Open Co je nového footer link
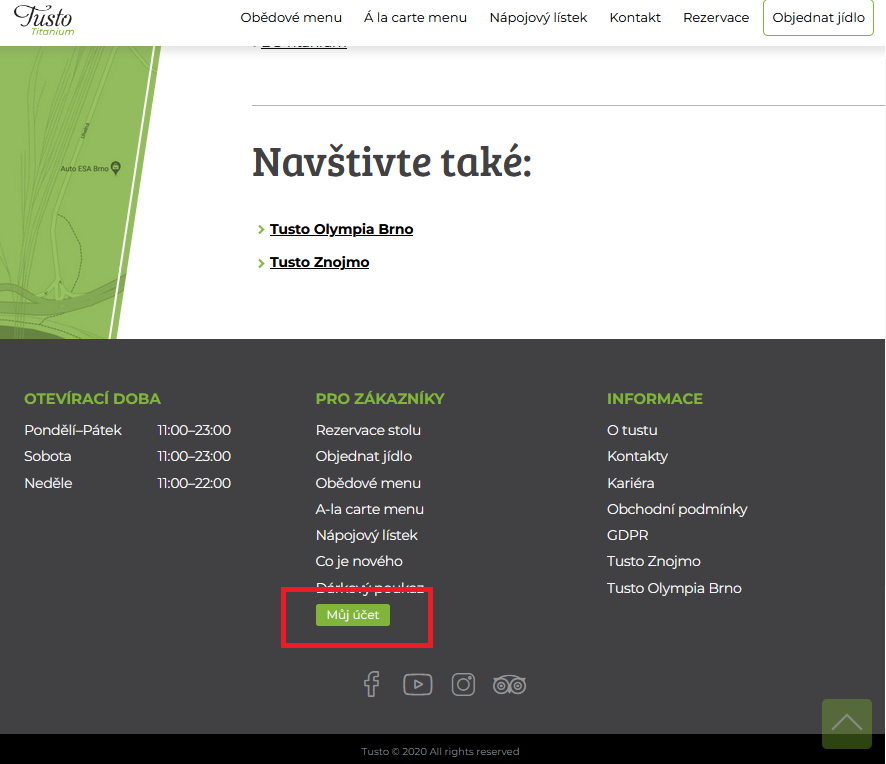The width and height of the screenshot is (886, 764). click(x=359, y=561)
